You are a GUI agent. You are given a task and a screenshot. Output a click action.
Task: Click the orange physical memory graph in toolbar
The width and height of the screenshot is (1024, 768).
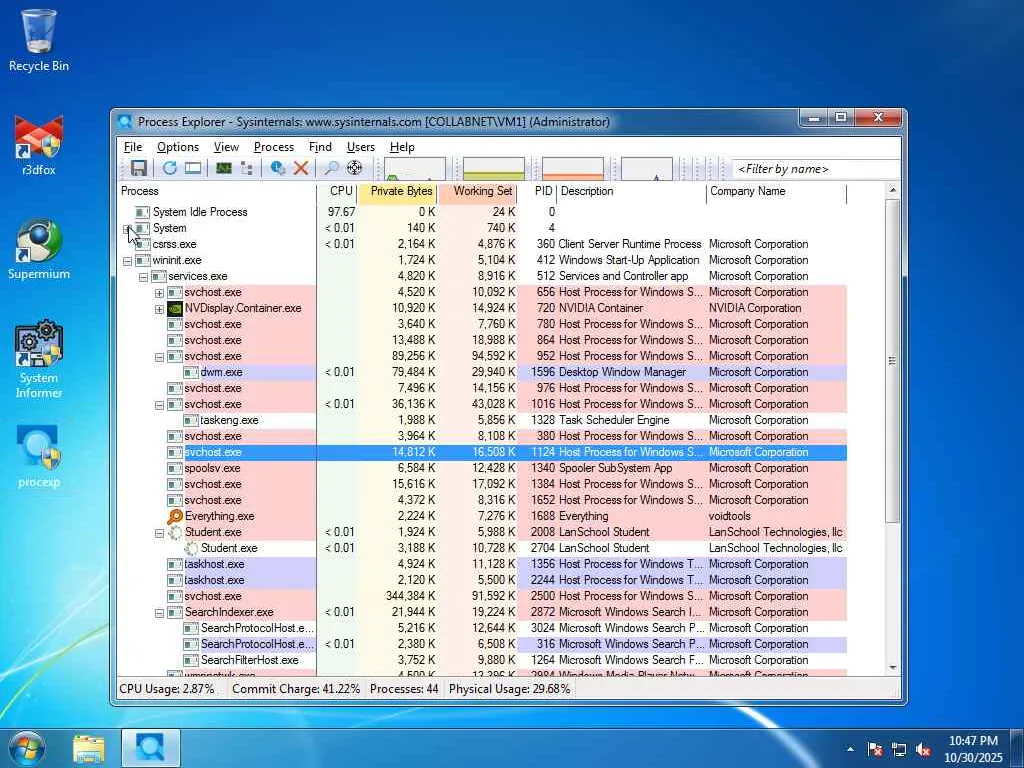click(573, 168)
